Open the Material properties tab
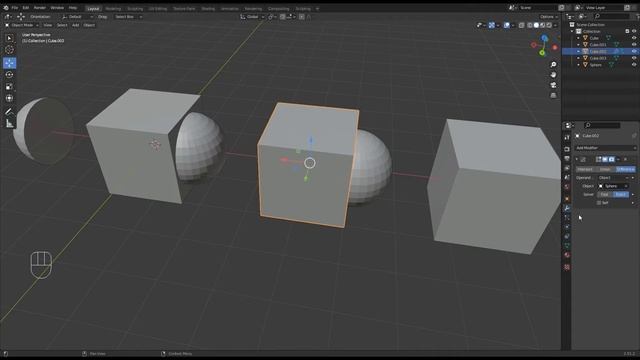Viewport: 640px width, 360px height. coord(567,255)
